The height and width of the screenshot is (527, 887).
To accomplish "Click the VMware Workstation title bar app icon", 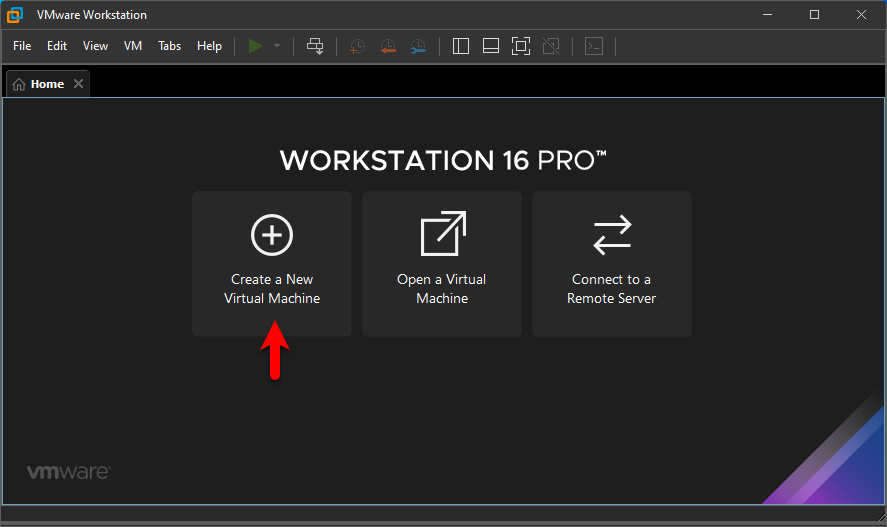I will (x=15, y=15).
